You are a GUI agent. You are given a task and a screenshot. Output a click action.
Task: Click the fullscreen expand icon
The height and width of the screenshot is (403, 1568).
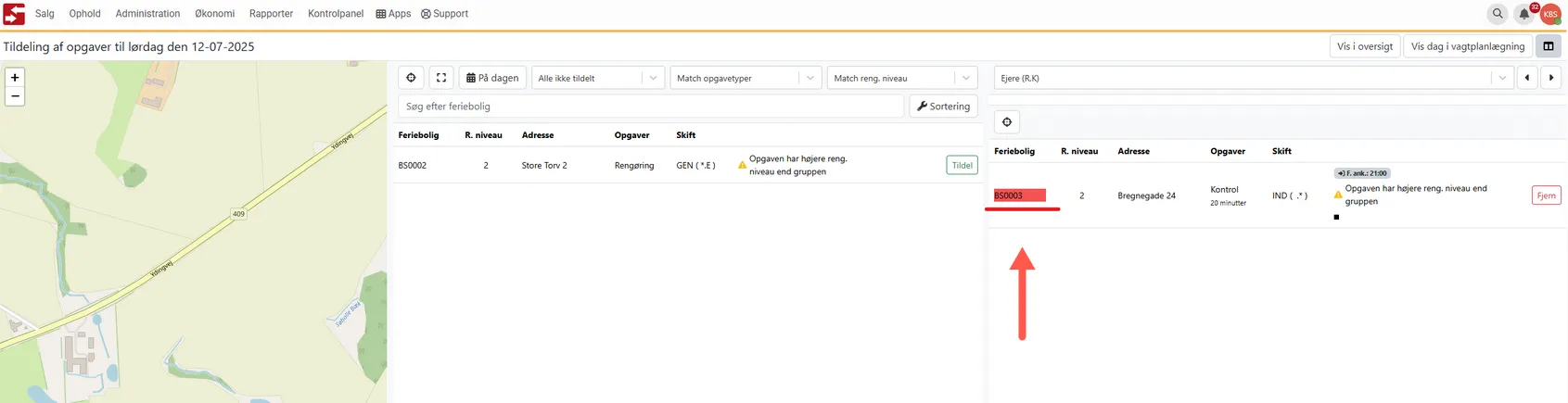[x=441, y=78]
